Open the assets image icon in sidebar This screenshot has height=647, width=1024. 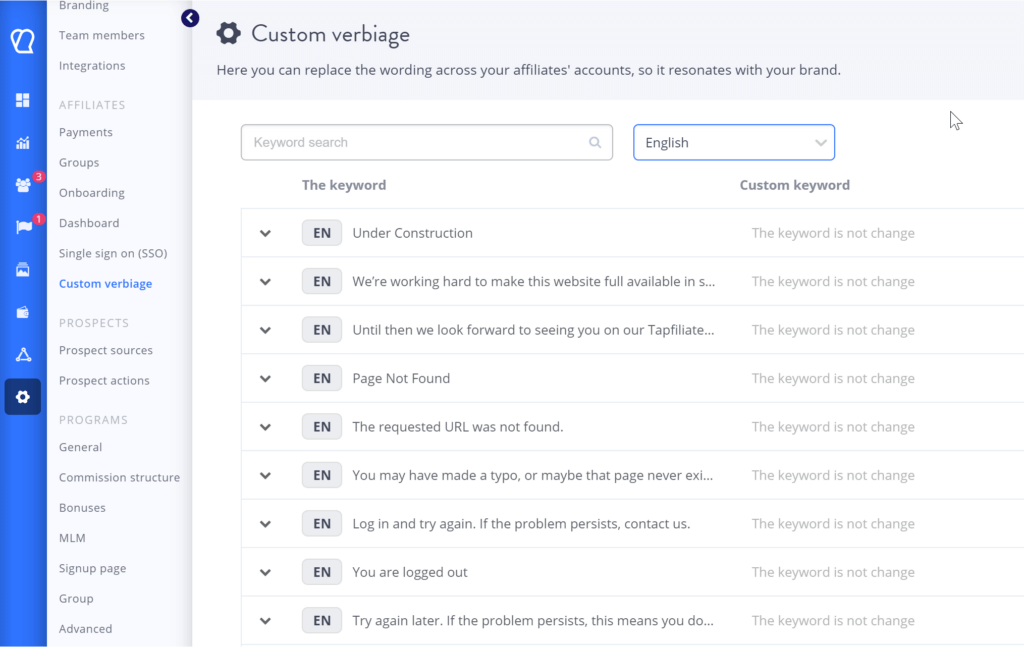[22, 269]
